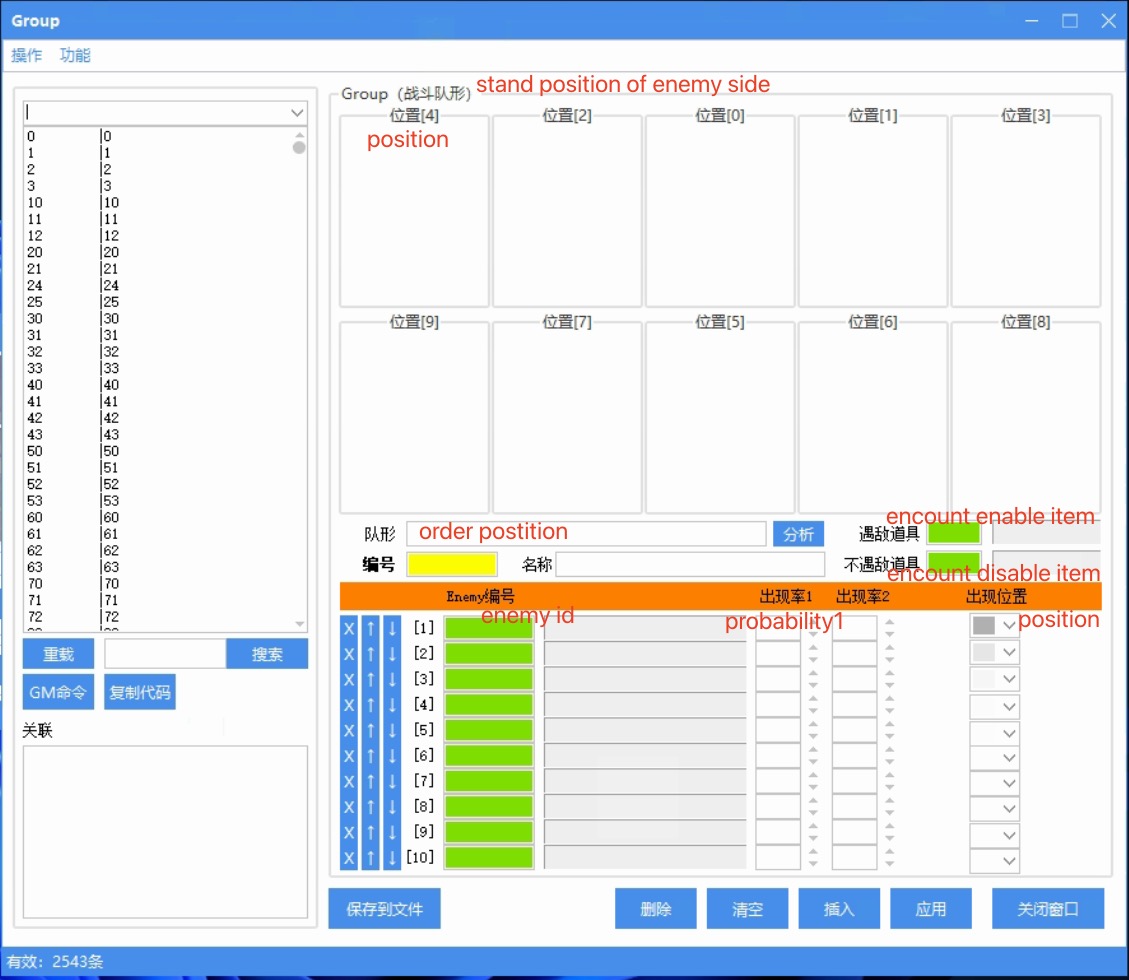The height and width of the screenshot is (980, 1129).
Task: Click the search text box beside 搜索
Action: point(165,654)
